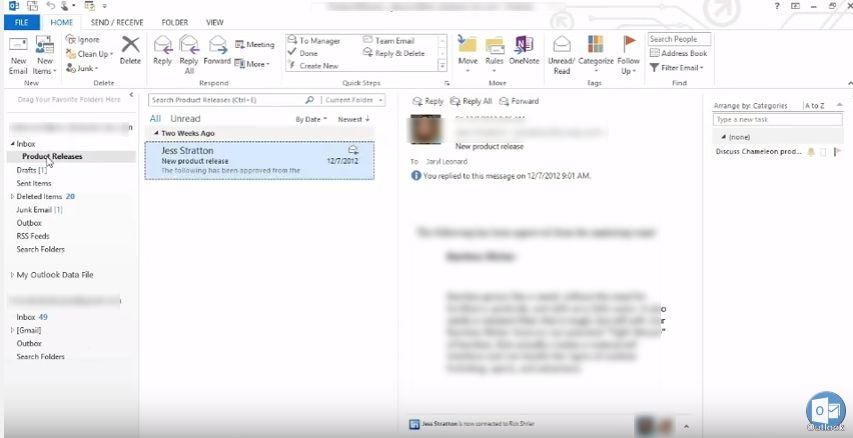853x438 pixels.
Task: Click the Meeting reply icon
Action: pyautogui.click(x=255, y=45)
